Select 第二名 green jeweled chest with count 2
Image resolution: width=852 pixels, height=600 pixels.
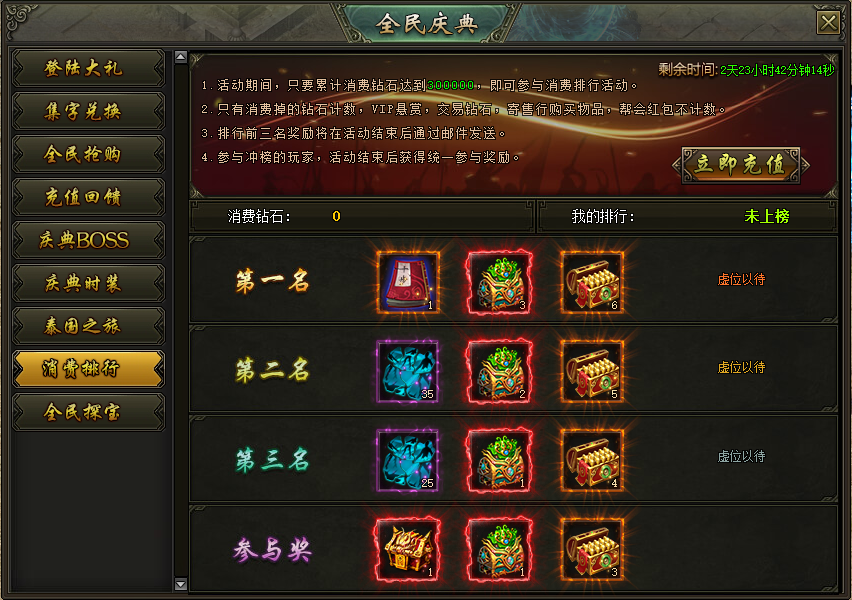point(500,372)
